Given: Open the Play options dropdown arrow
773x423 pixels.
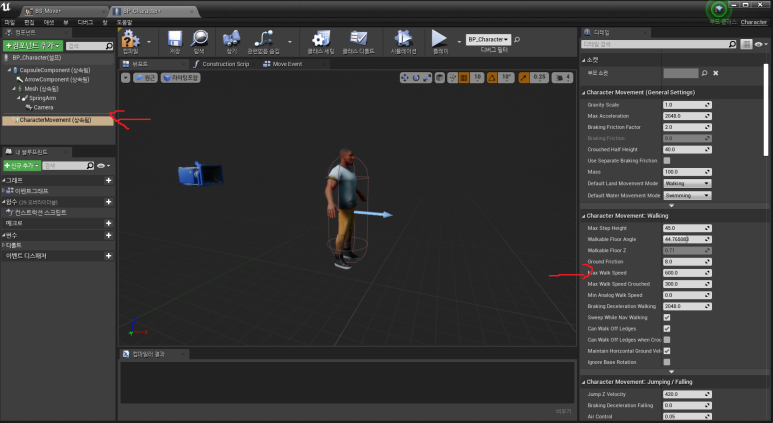Looking at the screenshot, I should pyautogui.click(x=459, y=42).
